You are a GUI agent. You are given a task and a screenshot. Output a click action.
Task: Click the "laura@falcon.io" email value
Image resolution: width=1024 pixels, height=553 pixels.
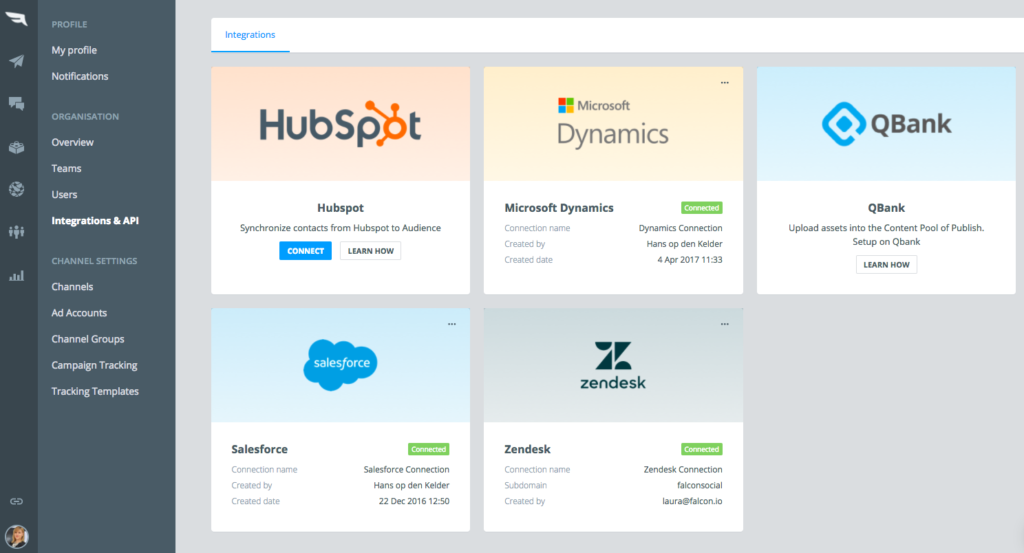[x=692, y=501]
